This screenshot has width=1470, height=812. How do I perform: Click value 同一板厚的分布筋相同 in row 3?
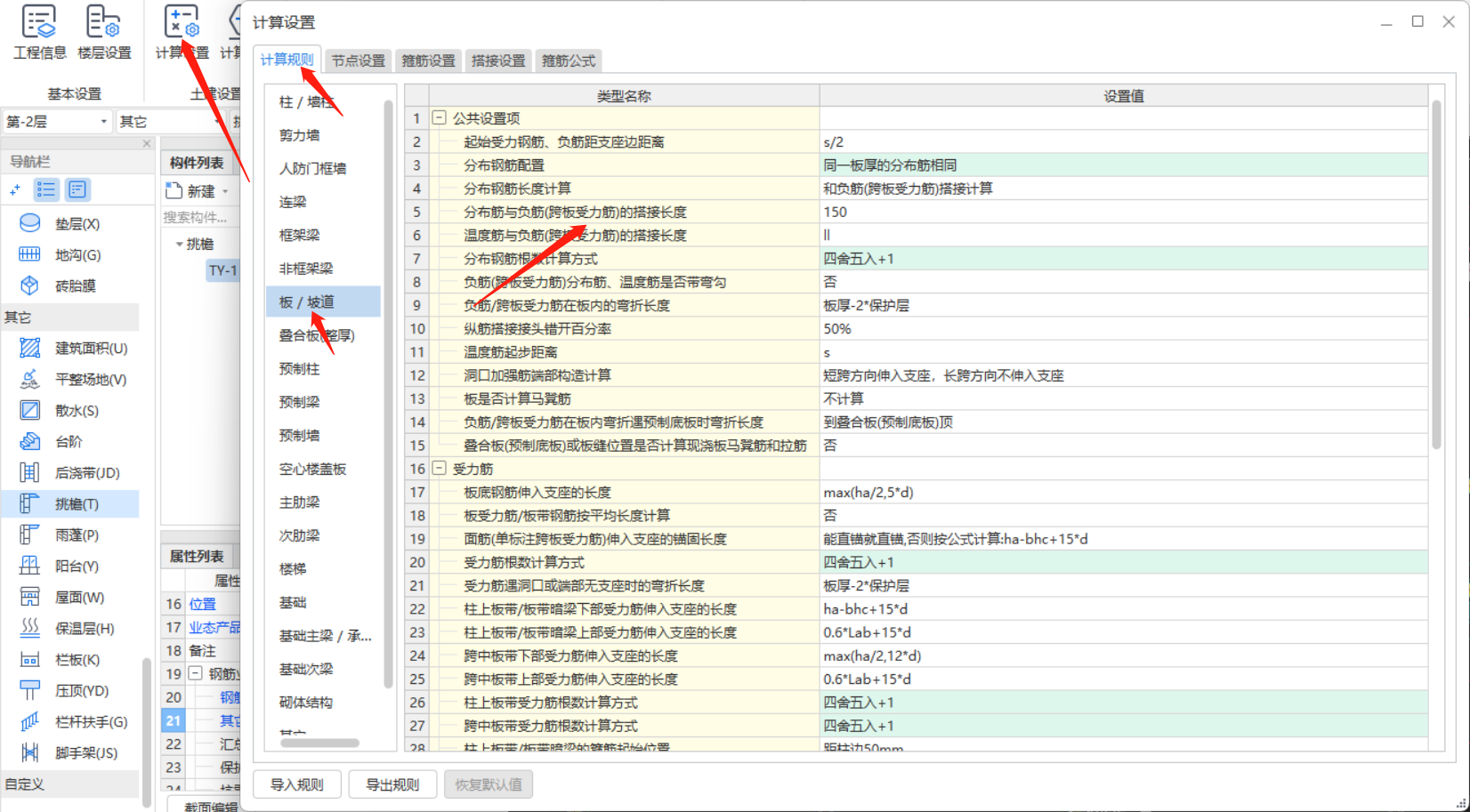click(x=1124, y=165)
